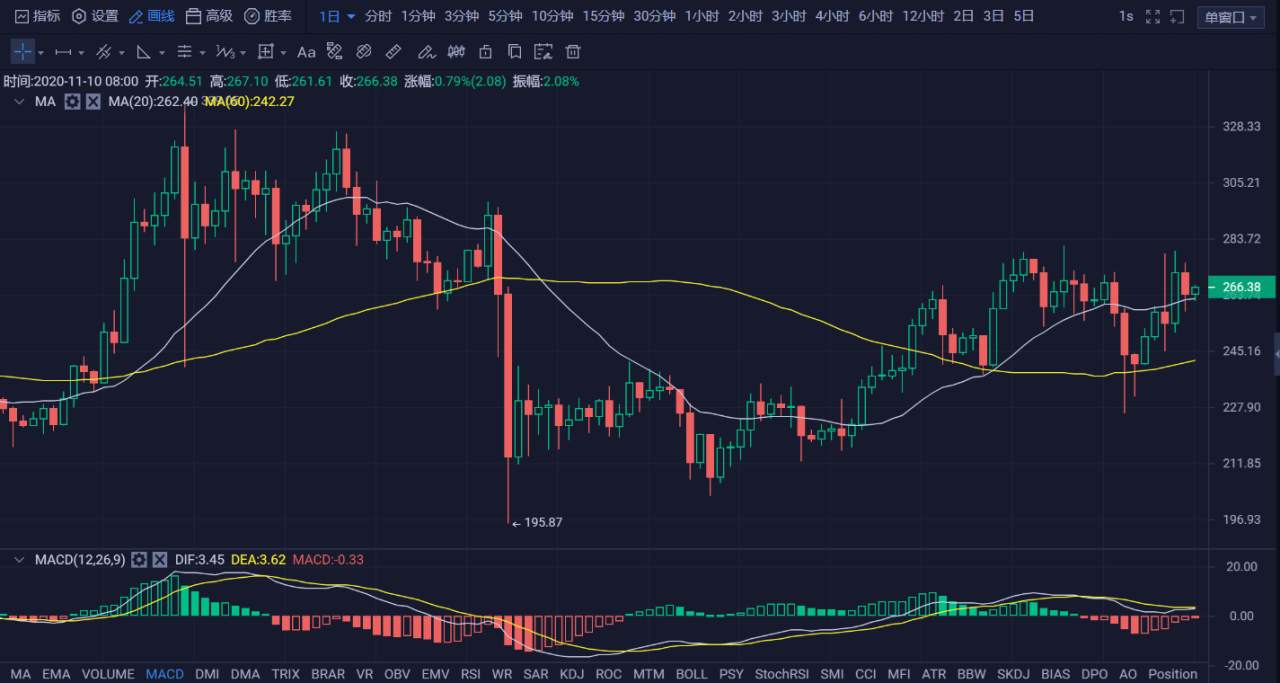Switch to 分时 timeframe
Image resolution: width=1280 pixels, height=683 pixels.
378,16
